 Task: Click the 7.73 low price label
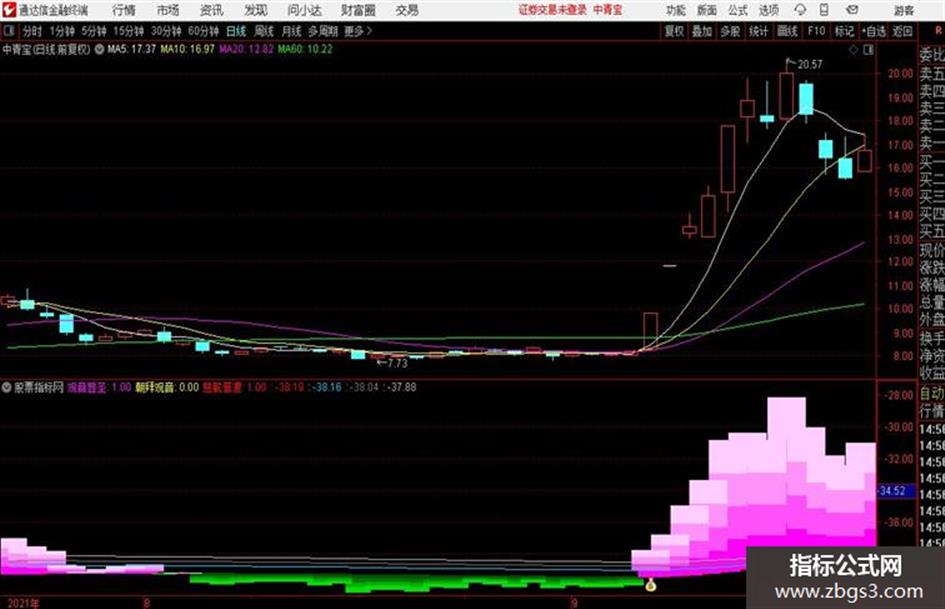tap(398, 364)
